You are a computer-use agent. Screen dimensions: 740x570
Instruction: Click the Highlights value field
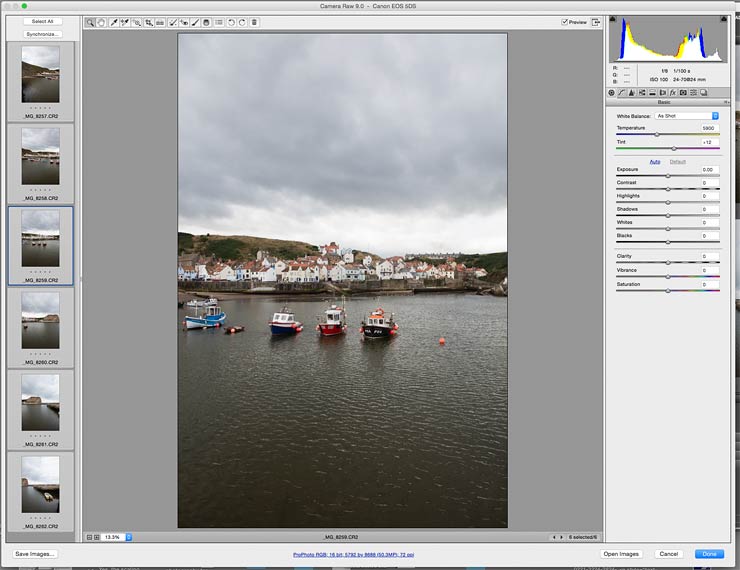(709, 196)
